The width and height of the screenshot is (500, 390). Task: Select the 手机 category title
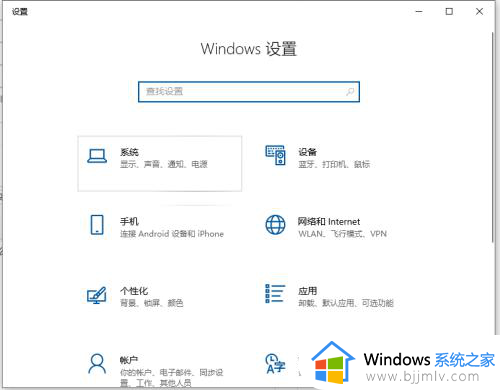click(x=129, y=221)
